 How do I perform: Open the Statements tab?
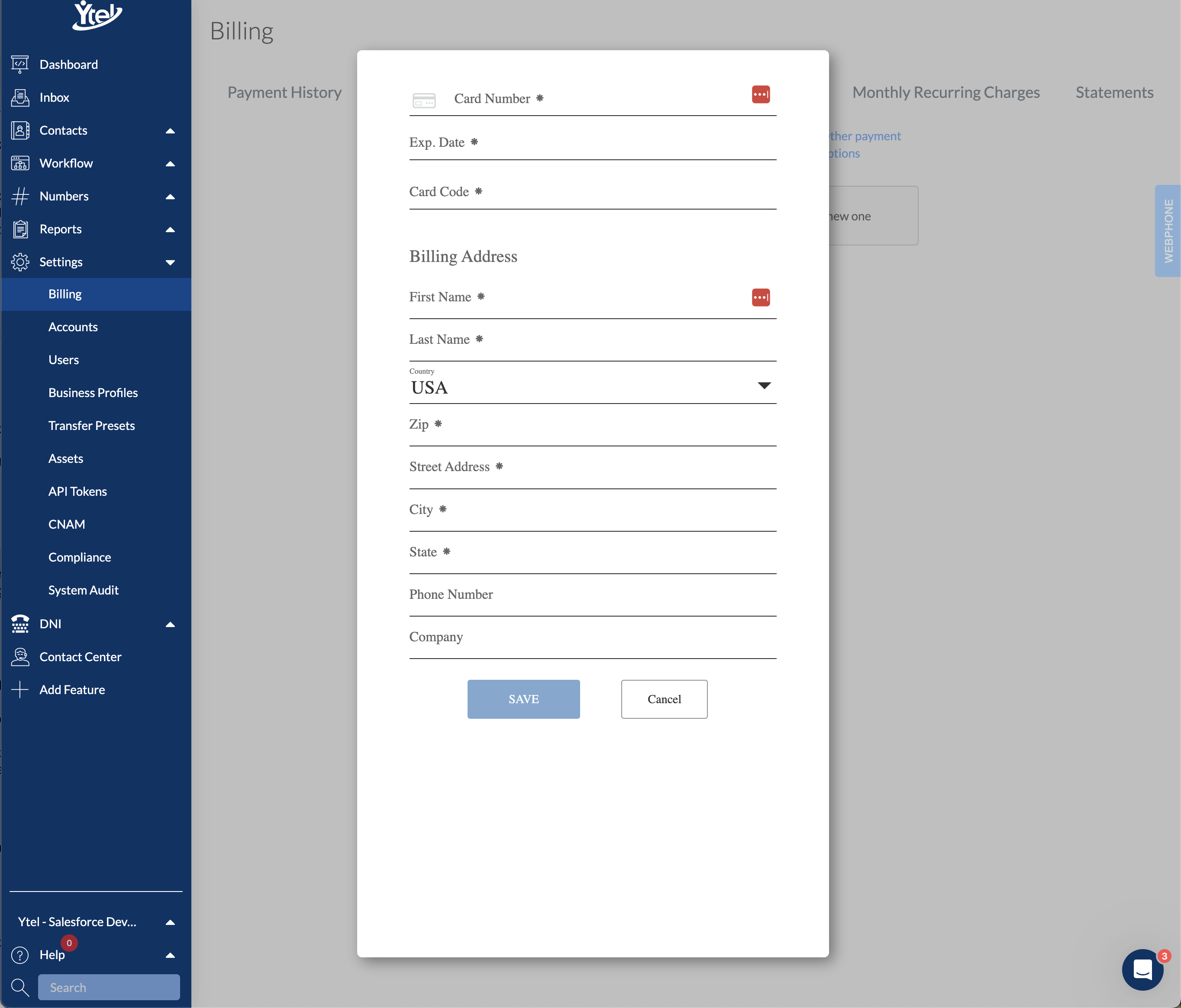pyautogui.click(x=1114, y=92)
